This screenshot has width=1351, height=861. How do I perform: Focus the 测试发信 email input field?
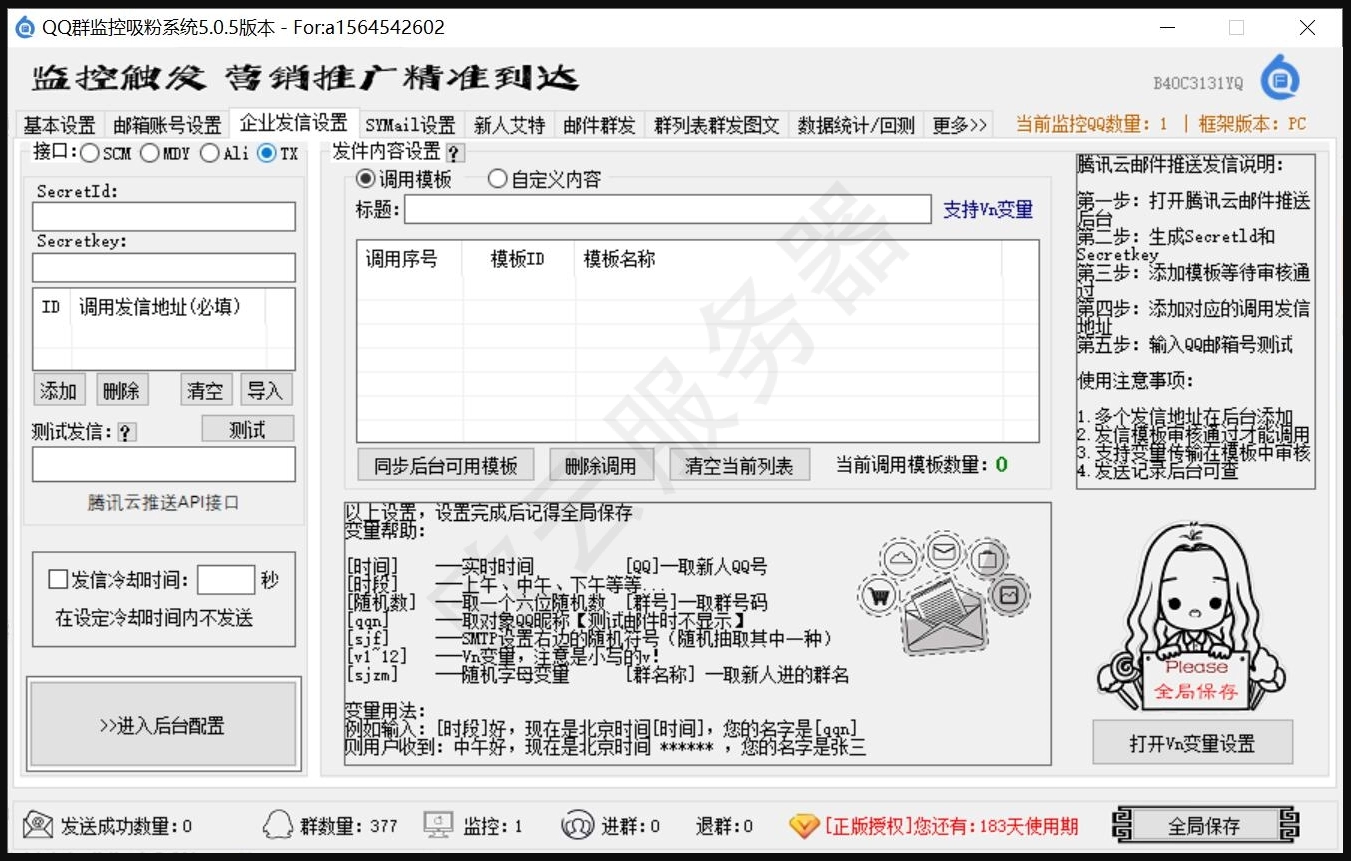164,464
